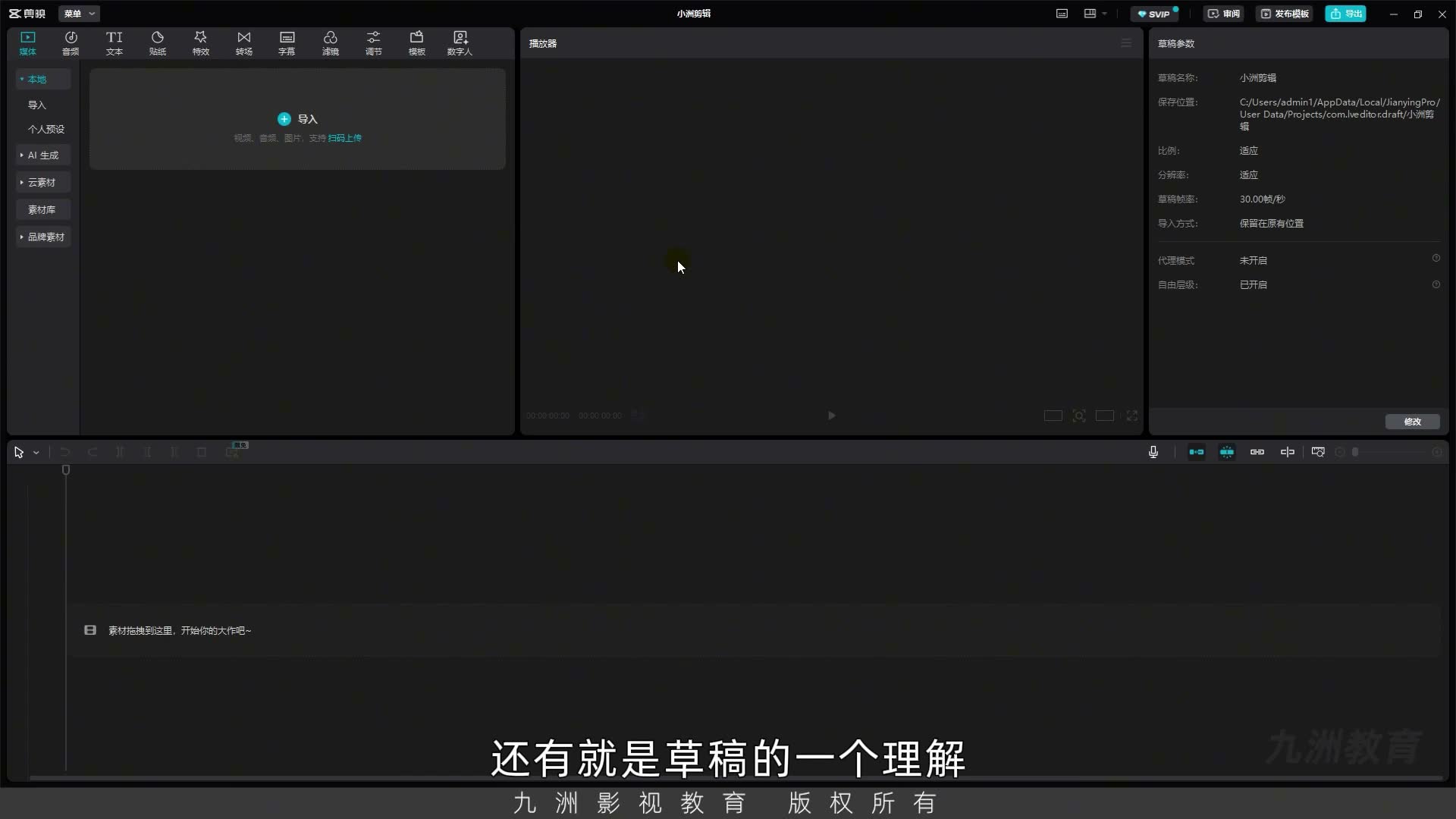Toggle timeline auto snapping
Viewport: 1456px width, 819px height.
pos(1227,453)
